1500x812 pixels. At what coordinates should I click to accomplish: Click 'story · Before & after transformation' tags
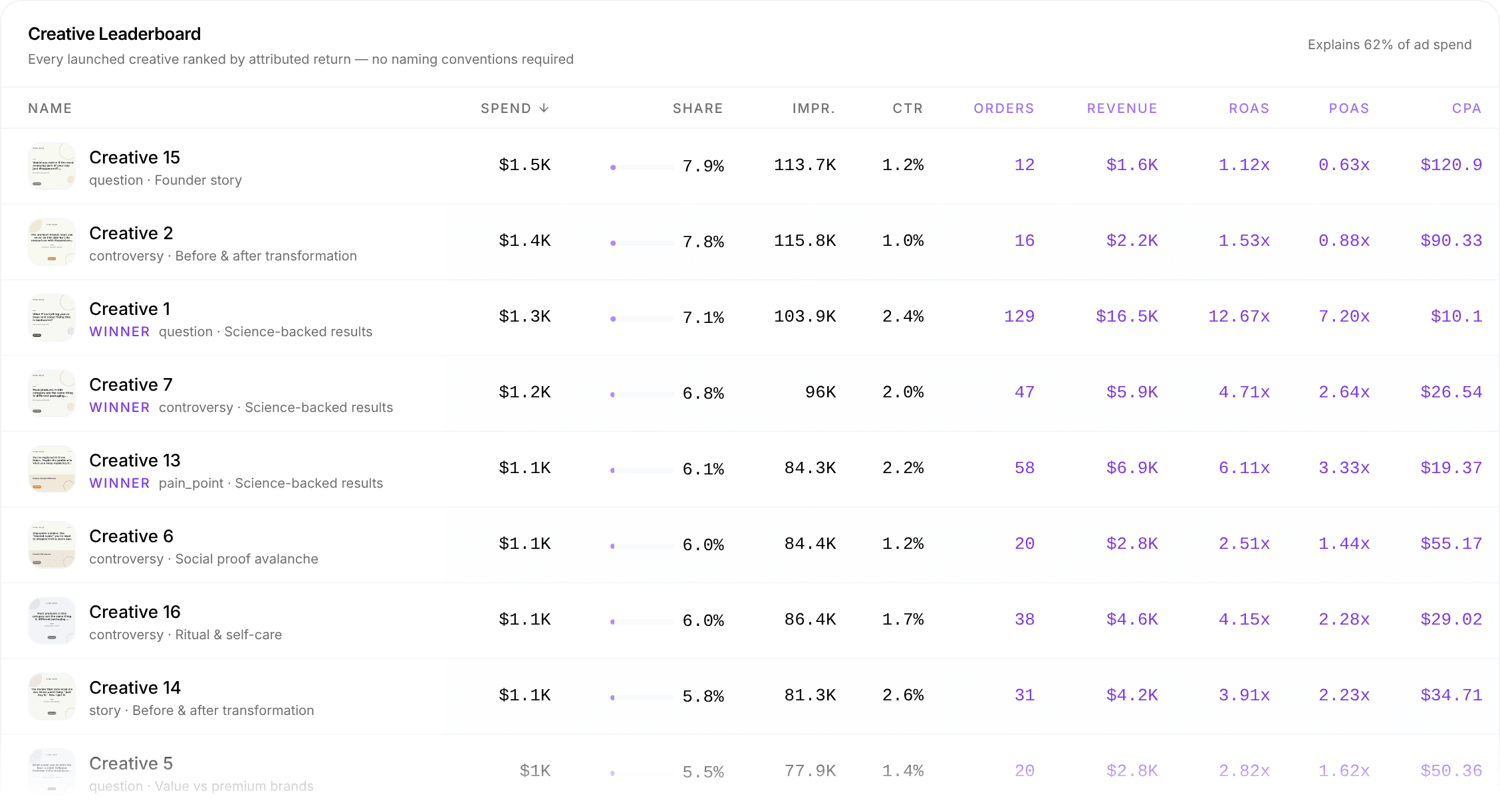click(201, 710)
